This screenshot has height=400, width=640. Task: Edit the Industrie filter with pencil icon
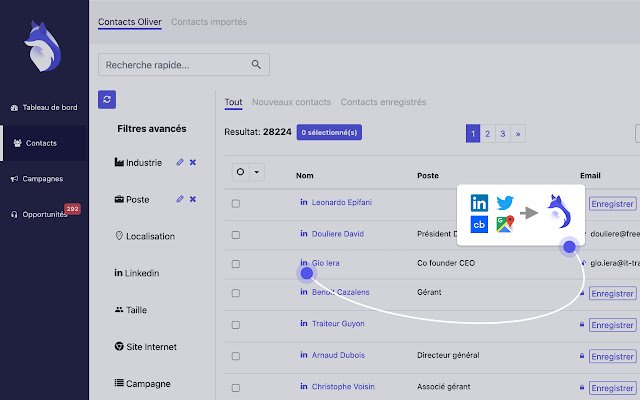[180, 162]
